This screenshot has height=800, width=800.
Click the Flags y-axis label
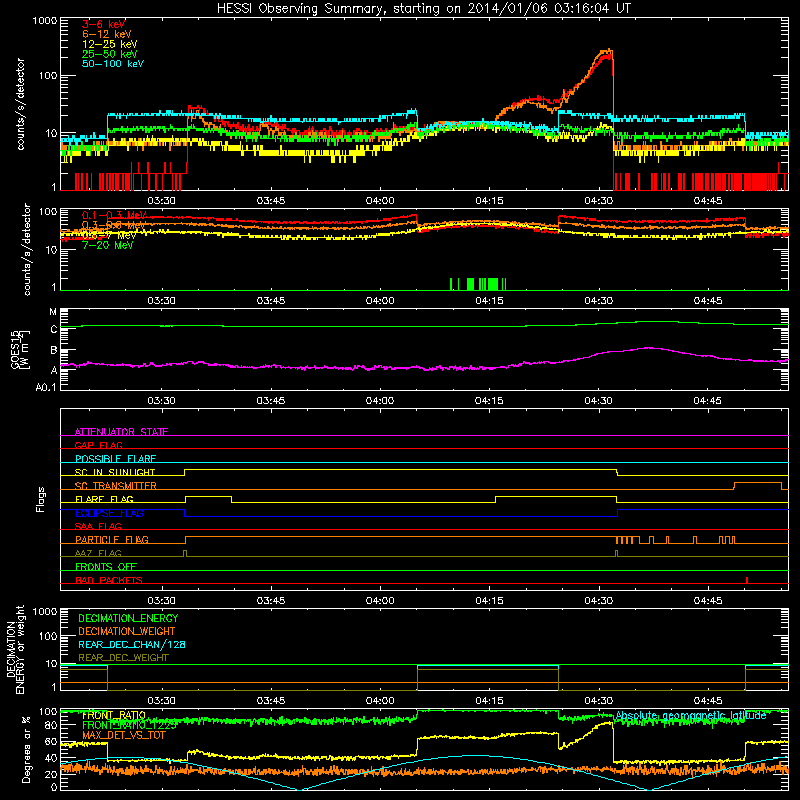(41, 499)
